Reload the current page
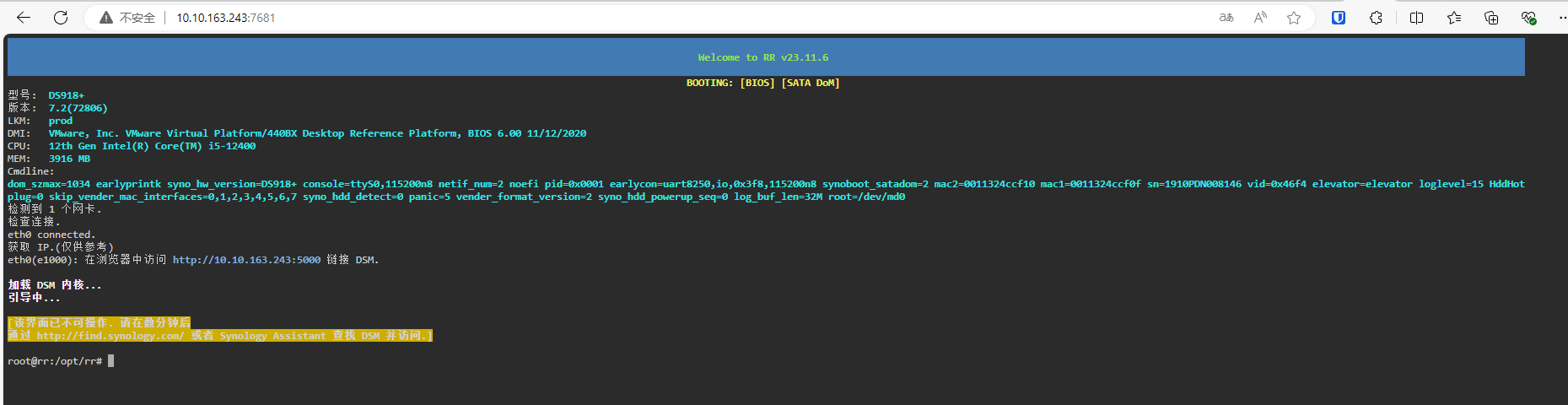The width and height of the screenshot is (1568, 405). [61, 18]
